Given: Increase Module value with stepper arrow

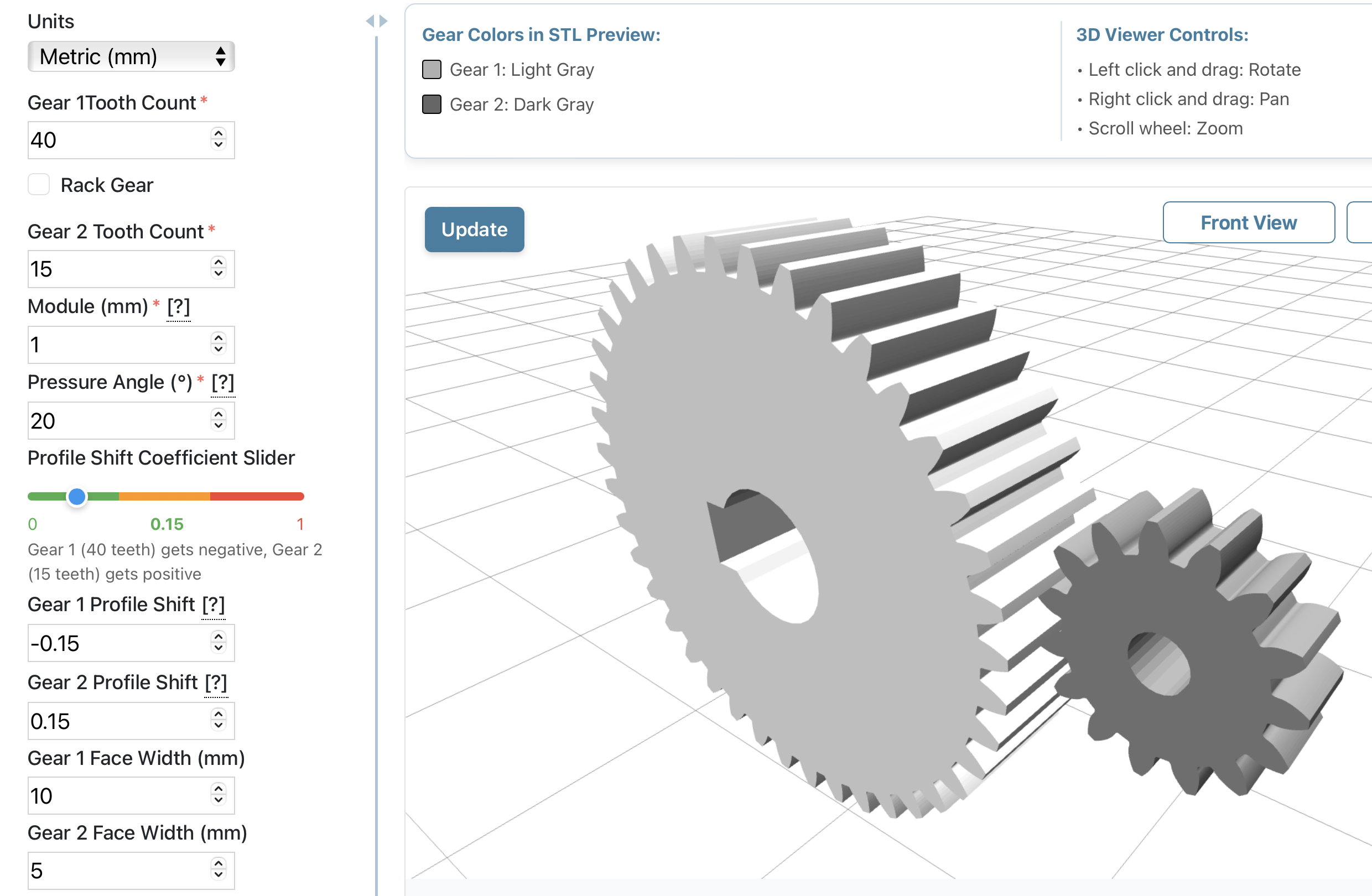Looking at the screenshot, I should [218, 339].
